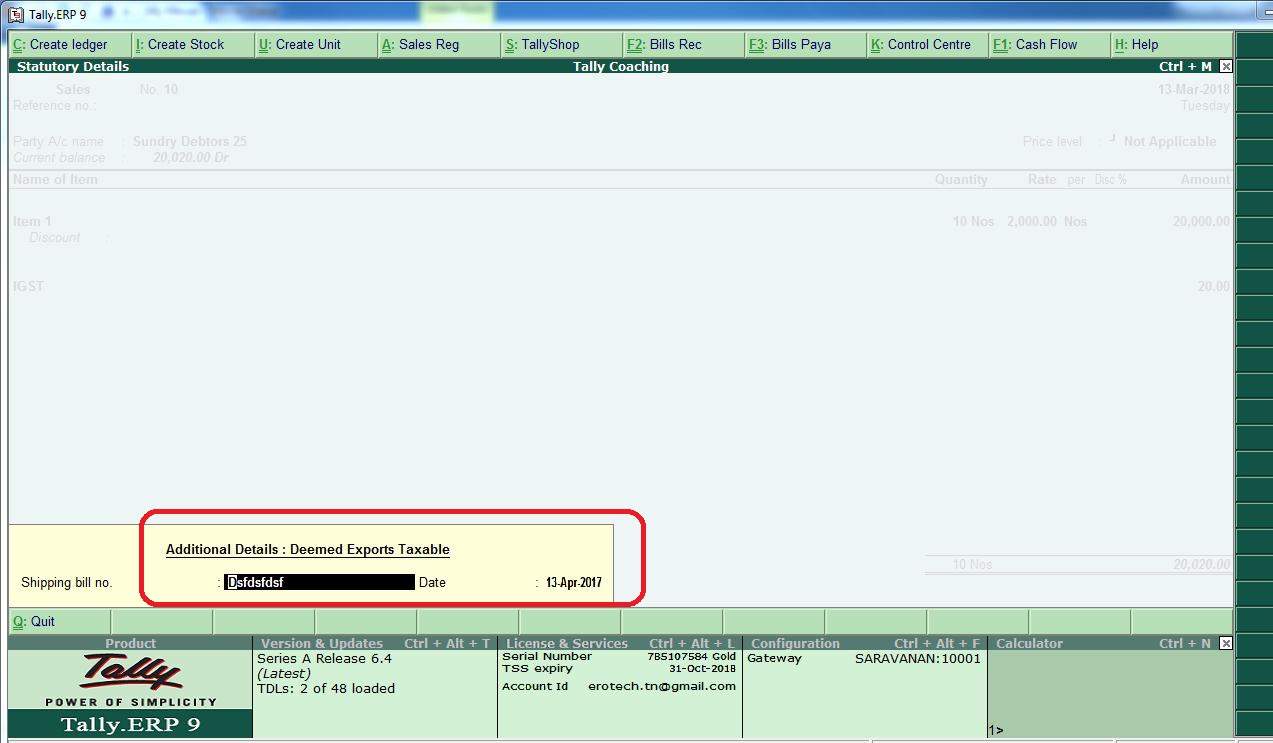The height and width of the screenshot is (743, 1273).
Task: Open the Version & Updates panel header
Action: pyautogui.click(x=374, y=643)
